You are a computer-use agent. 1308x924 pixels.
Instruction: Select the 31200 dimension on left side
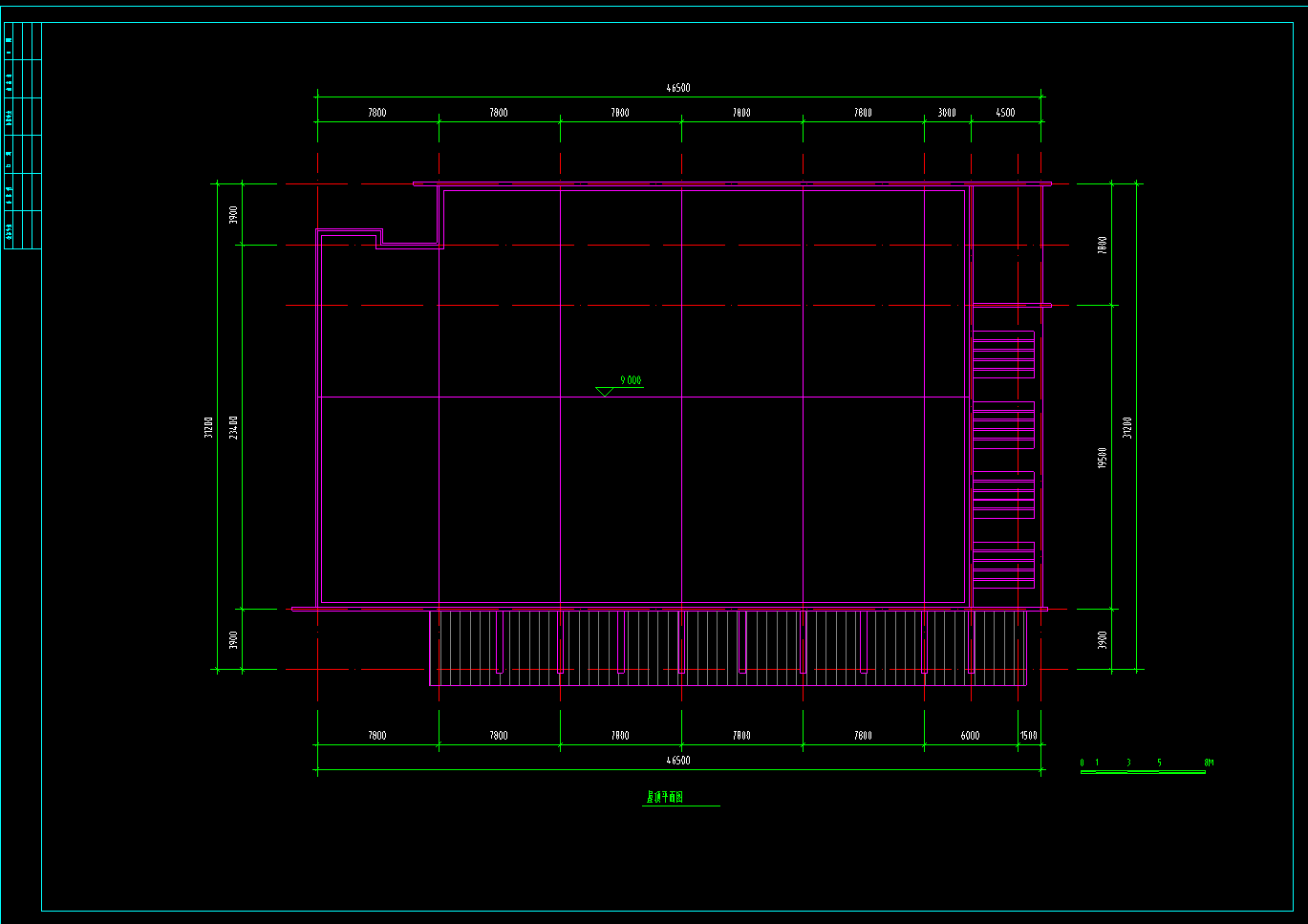click(208, 427)
